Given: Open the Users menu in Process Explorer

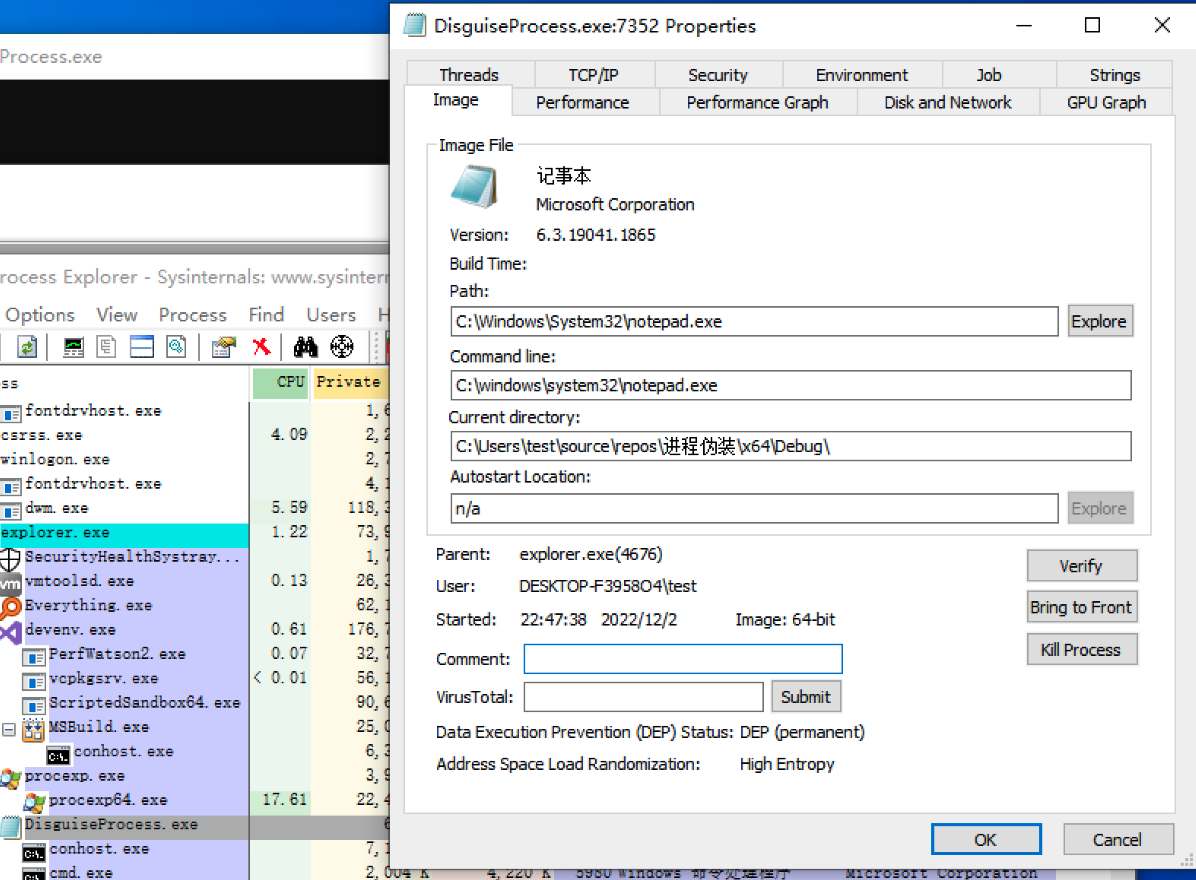Looking at the screenshot, I should (331, 315).
